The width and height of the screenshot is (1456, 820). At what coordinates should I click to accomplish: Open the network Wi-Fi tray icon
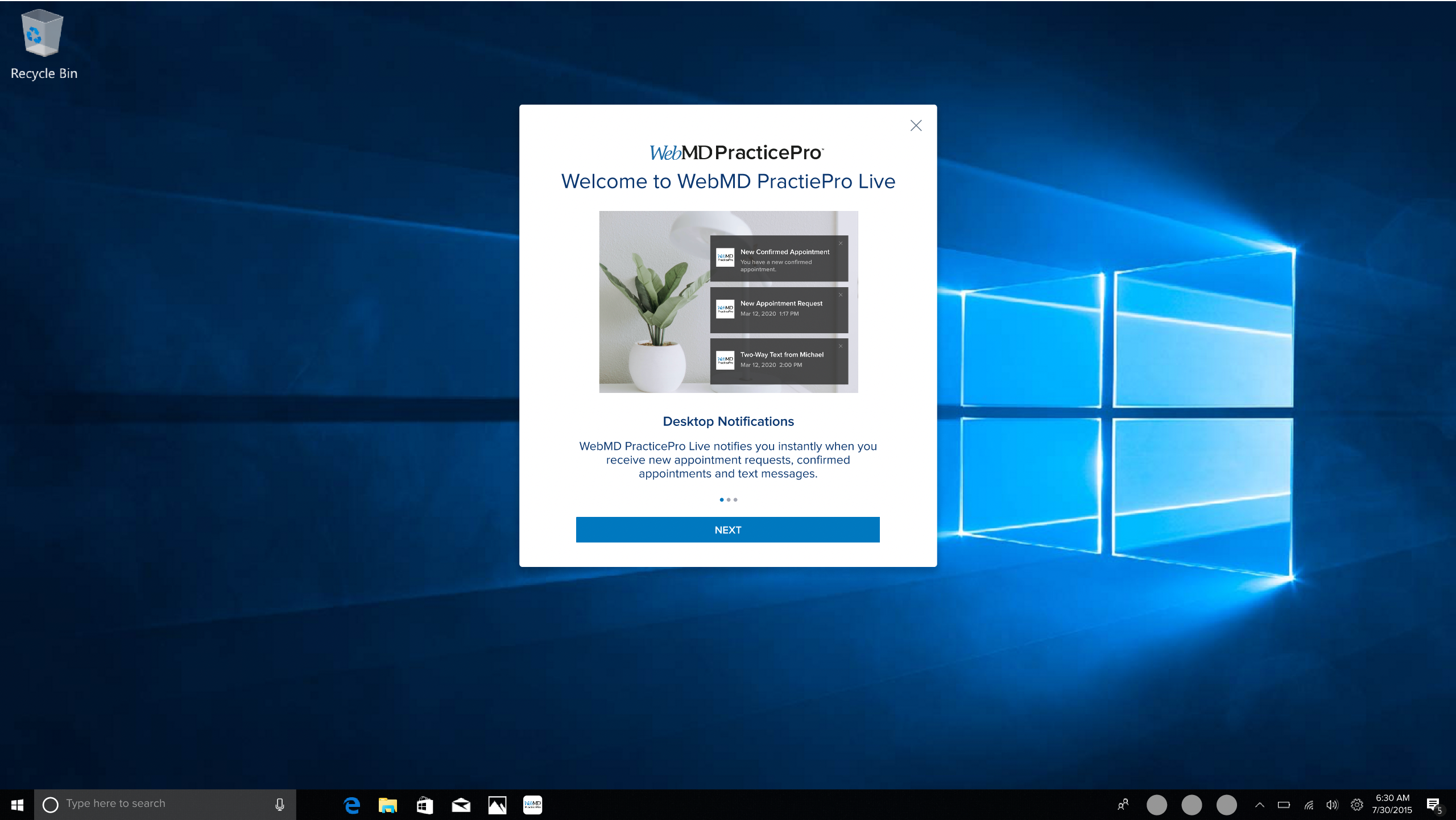[x=1309, y=805]
